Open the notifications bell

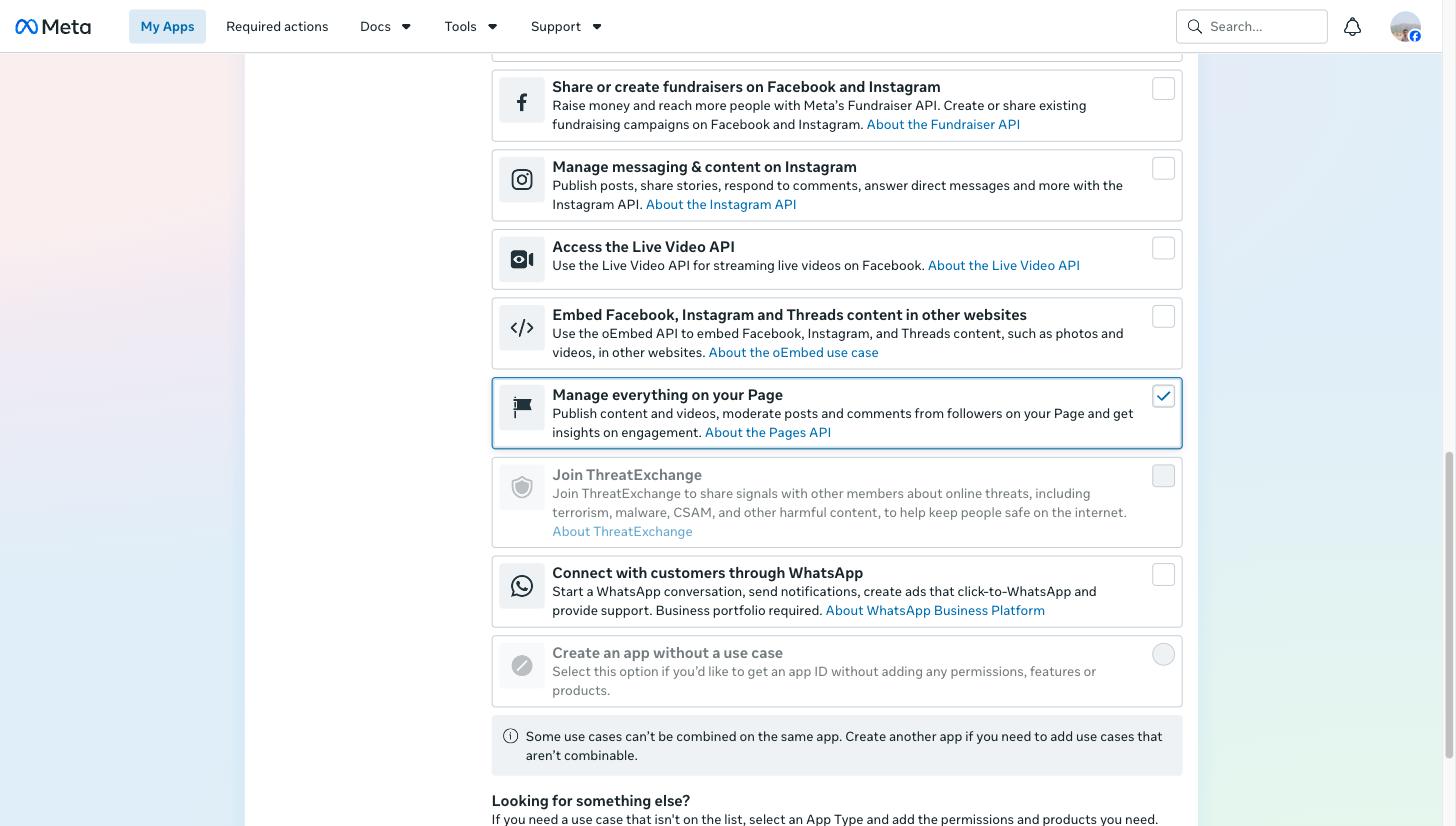pos(1352,27)
